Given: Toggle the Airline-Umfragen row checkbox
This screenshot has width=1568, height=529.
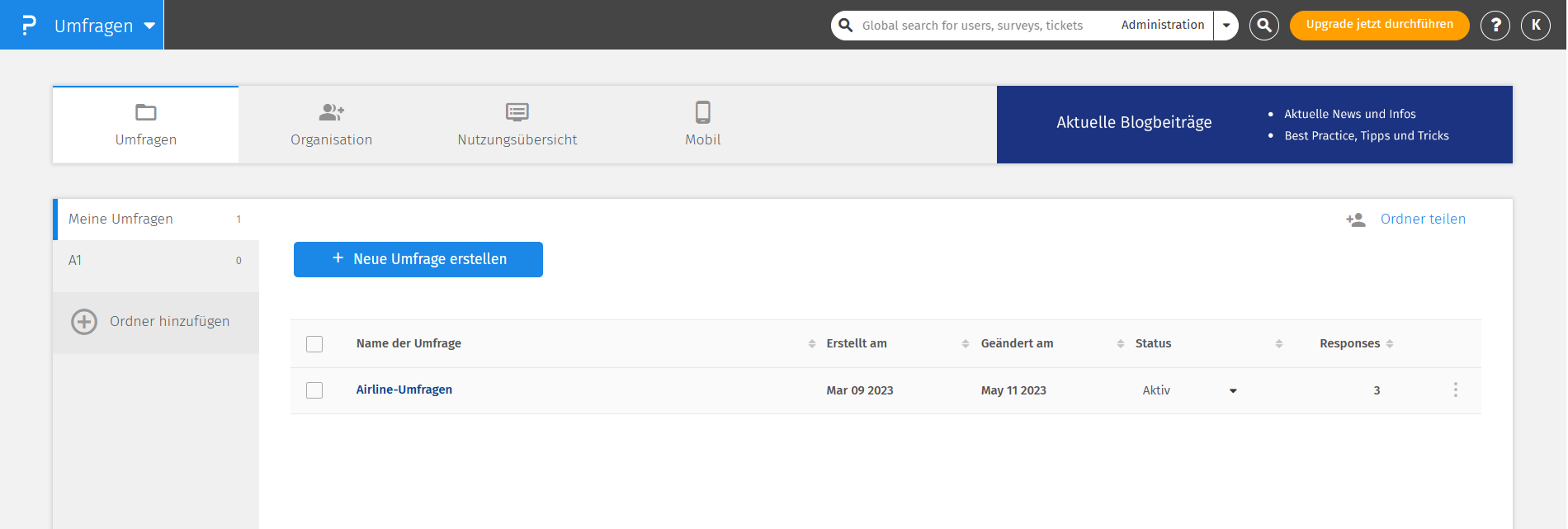Looking at the screenshot, I should (x=314, y=390).
